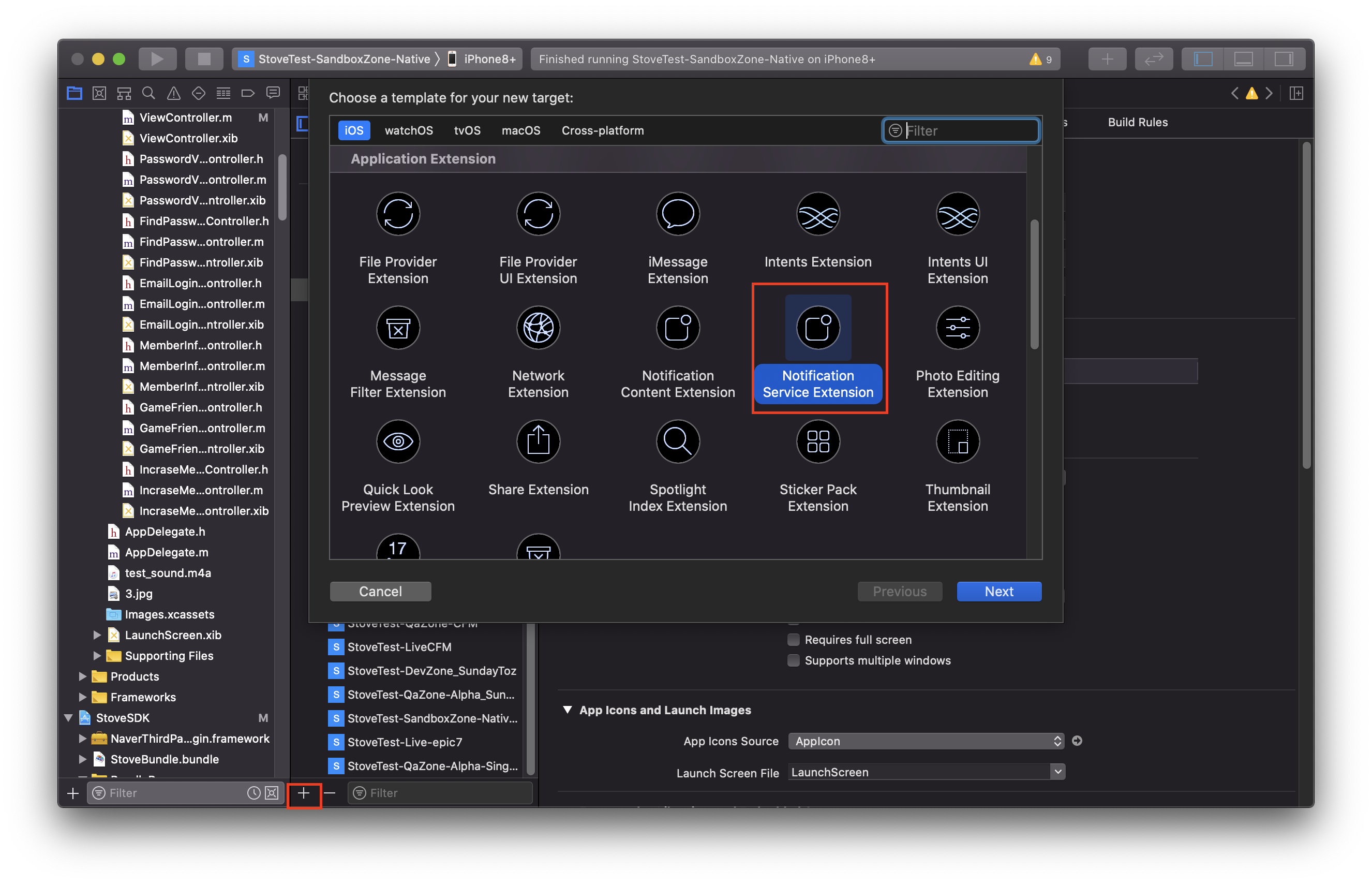
Task: Enable the Requires full screen checkbox
Action: (x=794, y=640)
